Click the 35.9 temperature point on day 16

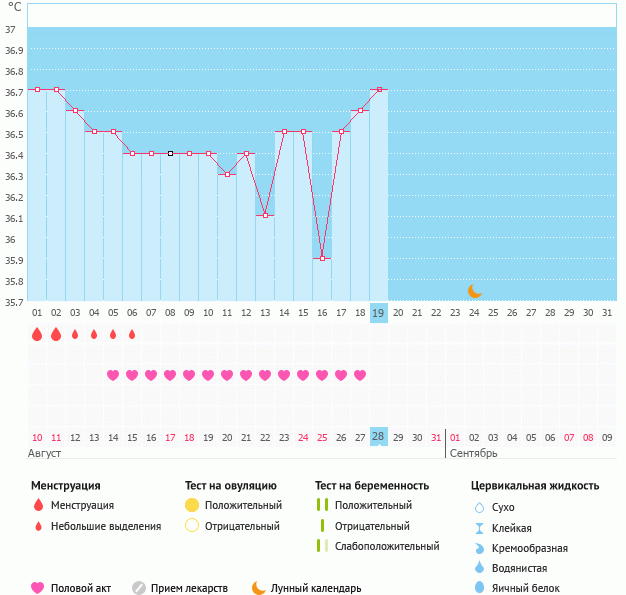click(x=322, y=258)
